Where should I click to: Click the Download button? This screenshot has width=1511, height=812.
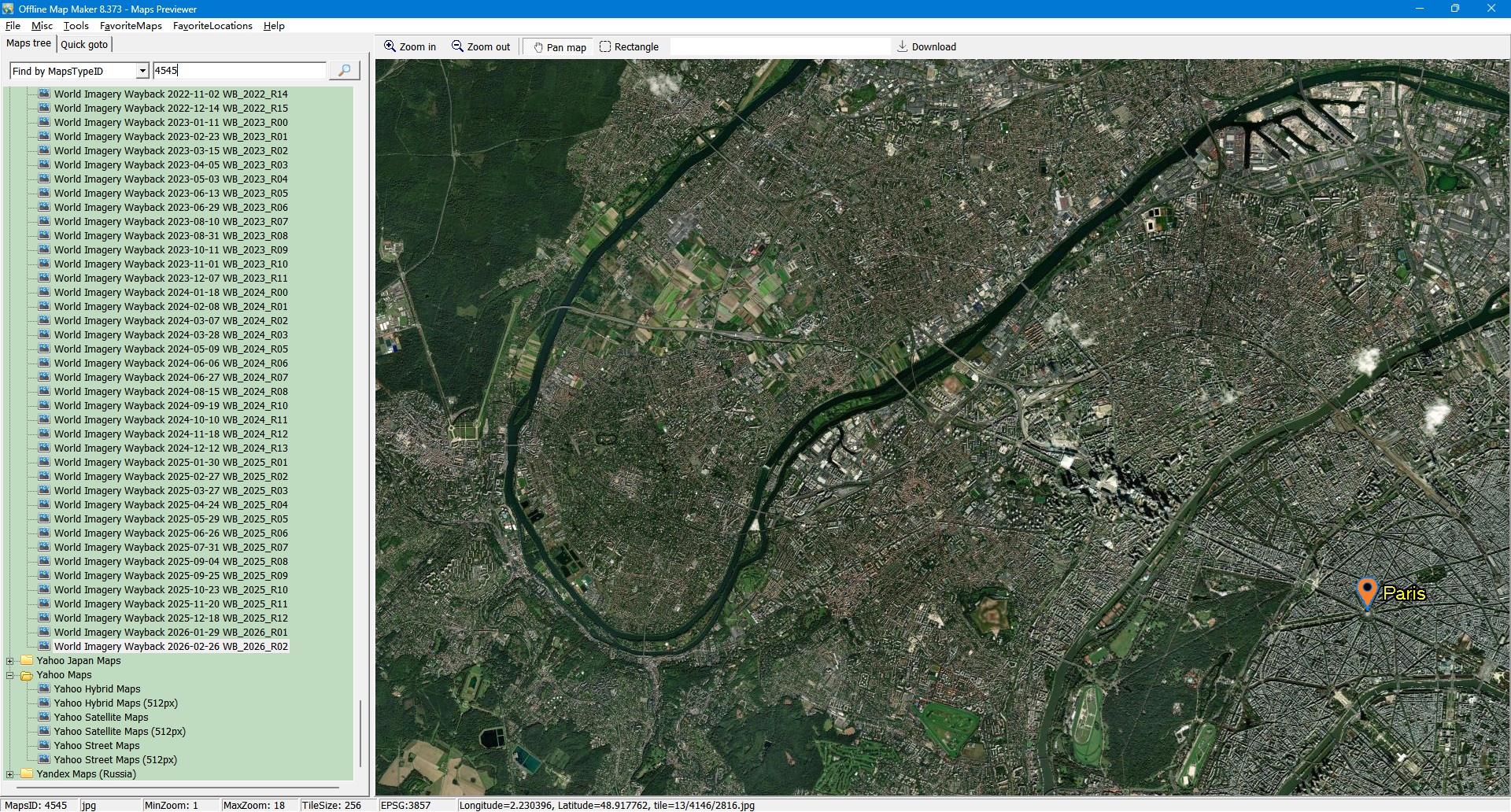[926, 47]
